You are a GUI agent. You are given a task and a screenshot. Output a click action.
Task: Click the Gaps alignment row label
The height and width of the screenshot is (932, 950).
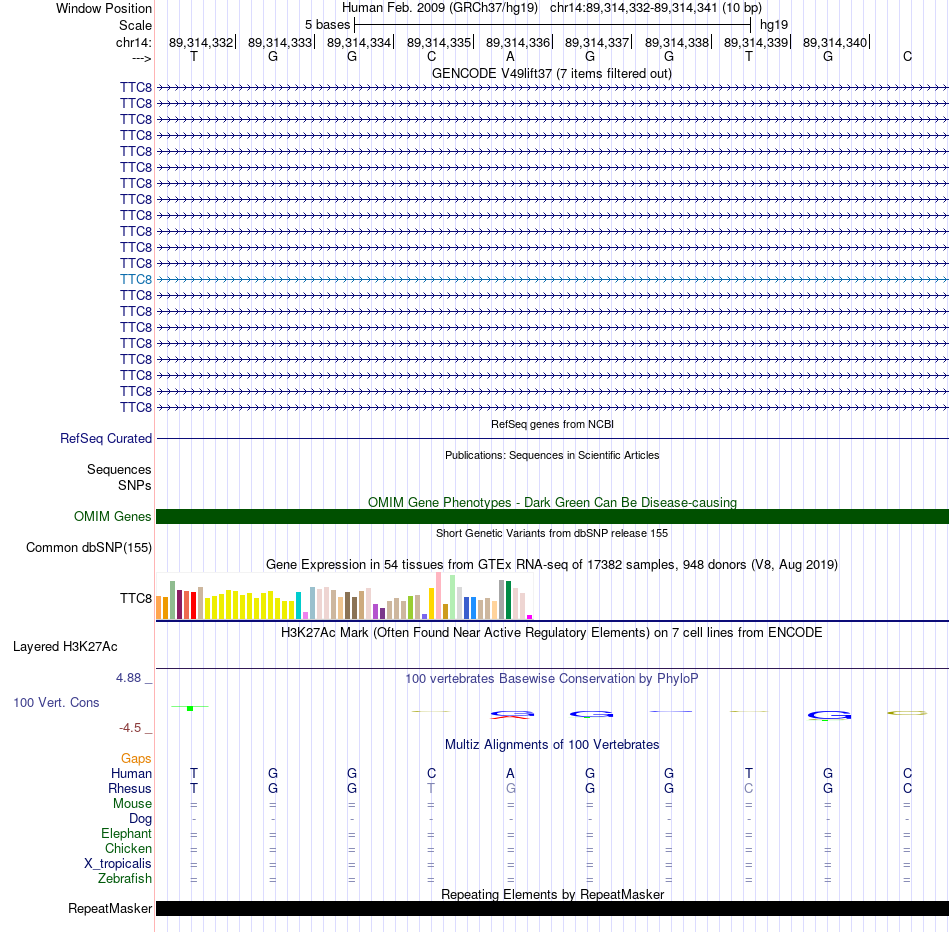(x=136, y=759)
